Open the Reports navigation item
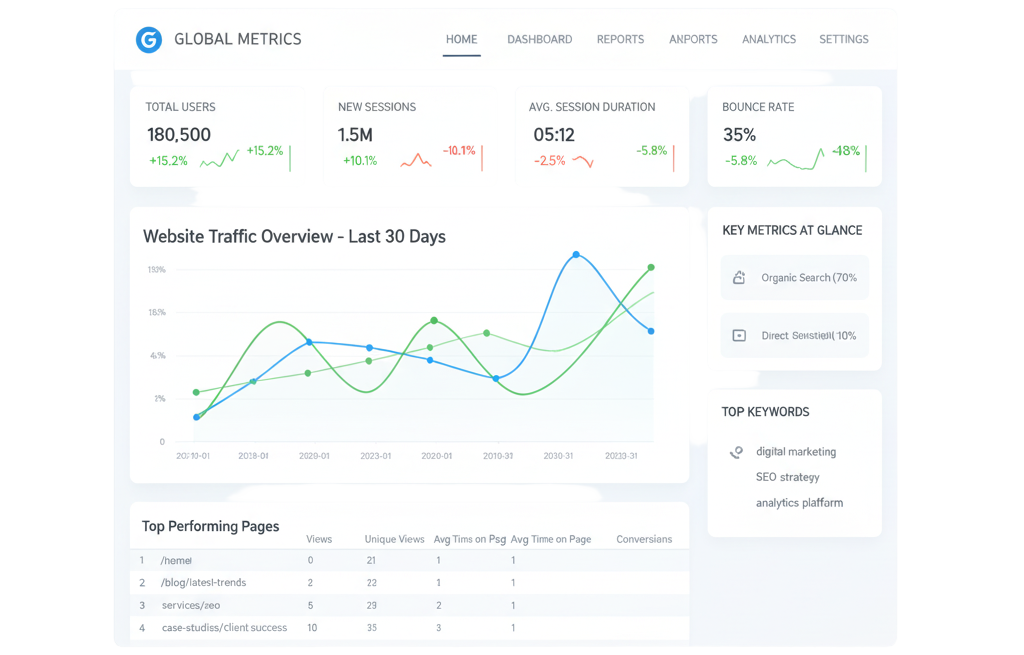The height and width of the screenshot is (655, 1024). [x=620, y=40]
